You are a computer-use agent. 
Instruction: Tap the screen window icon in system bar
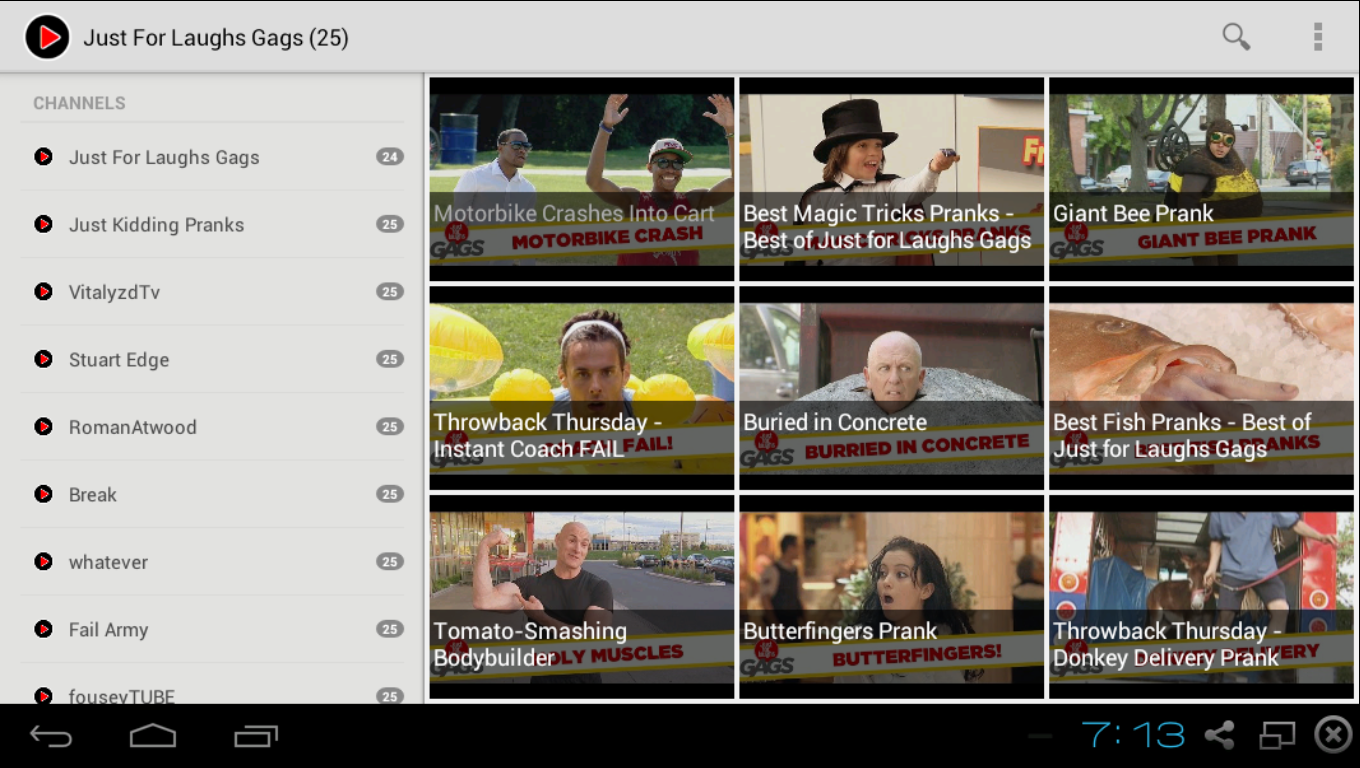1277,735
